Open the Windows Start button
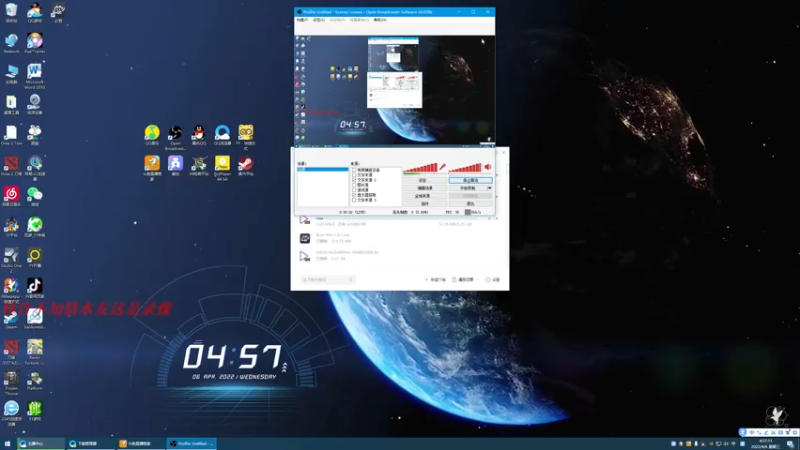The width and height of the screenshot is (800, 450). [7, 443]
